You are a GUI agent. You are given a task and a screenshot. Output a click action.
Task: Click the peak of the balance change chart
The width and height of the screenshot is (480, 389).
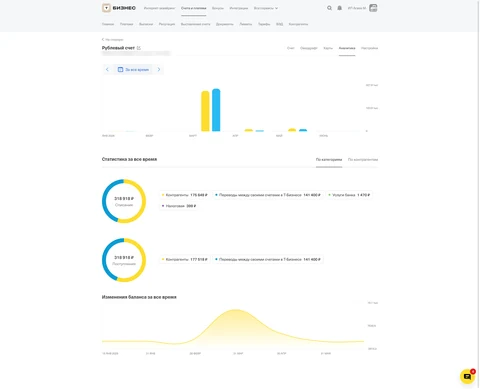(x=236, y=310)
